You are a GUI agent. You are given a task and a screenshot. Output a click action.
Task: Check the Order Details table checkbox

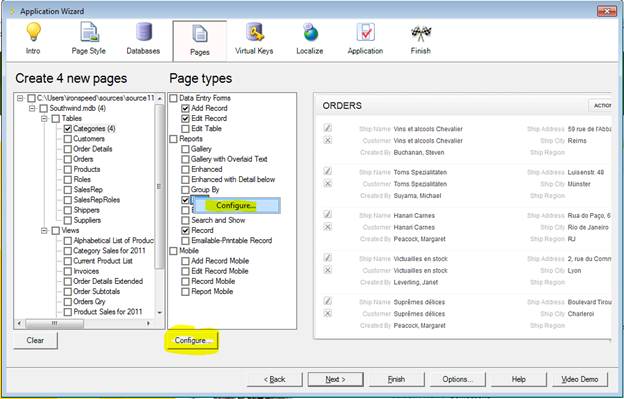pos(68,149)
